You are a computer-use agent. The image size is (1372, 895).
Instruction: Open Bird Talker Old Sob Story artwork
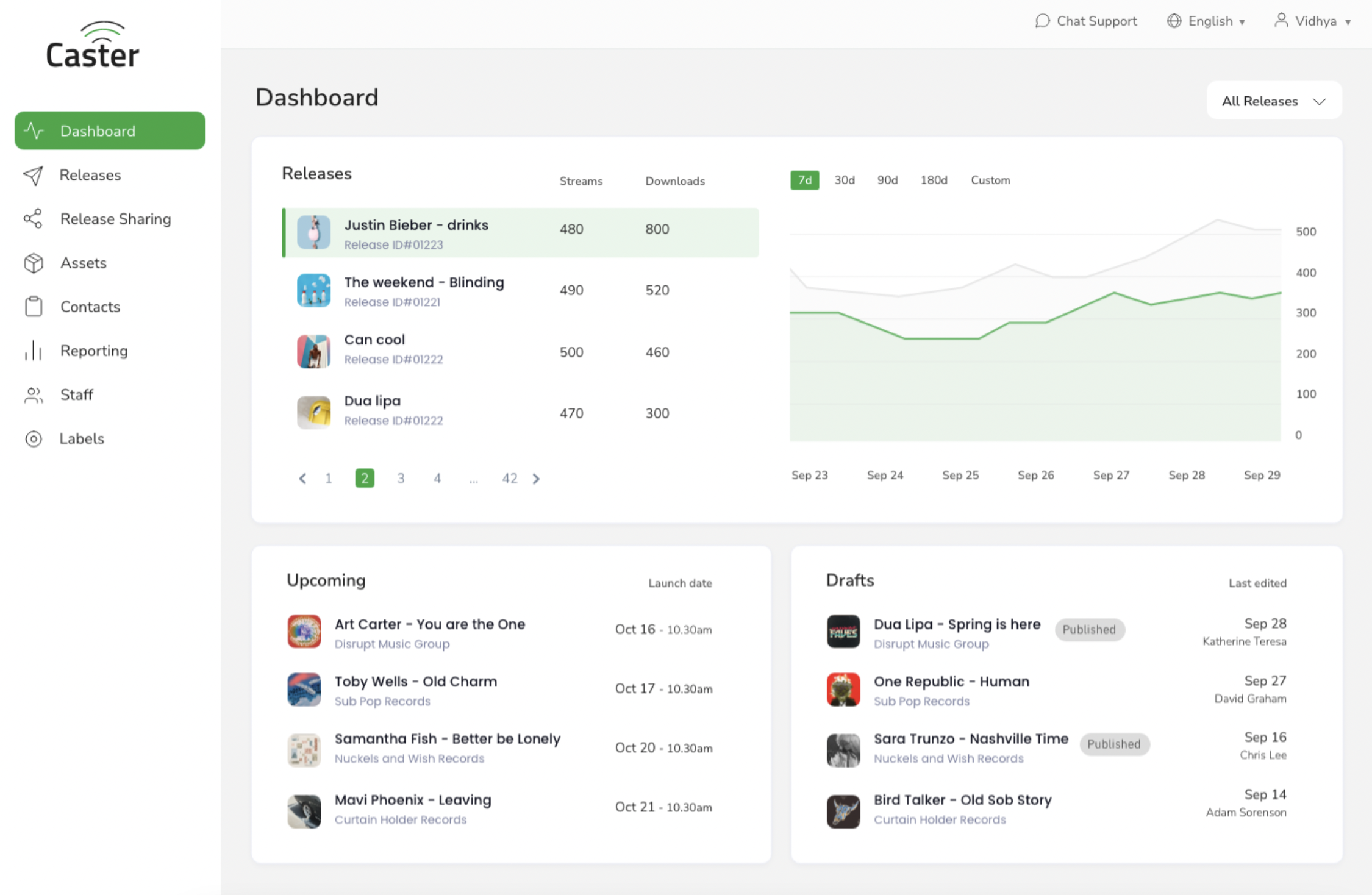point(843,811)
